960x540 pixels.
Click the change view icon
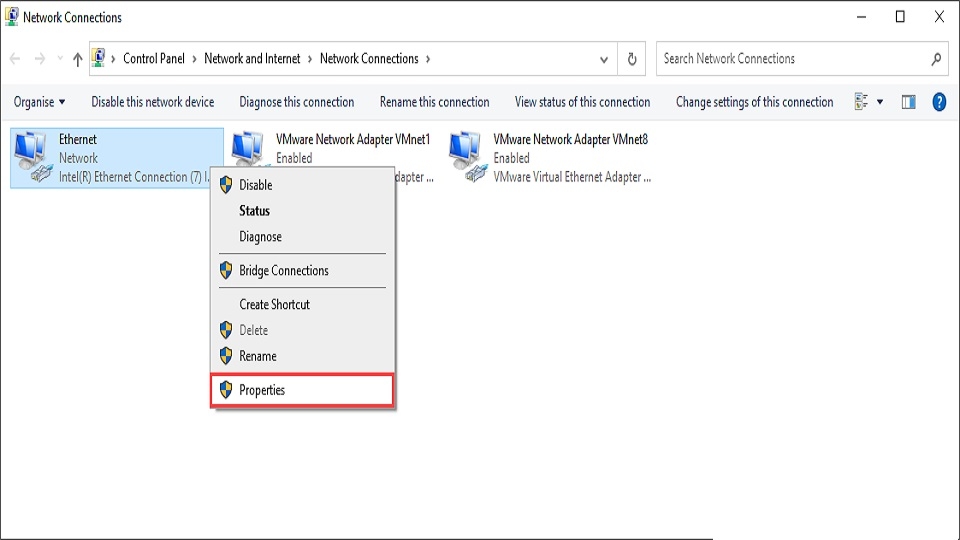[861, 102]
